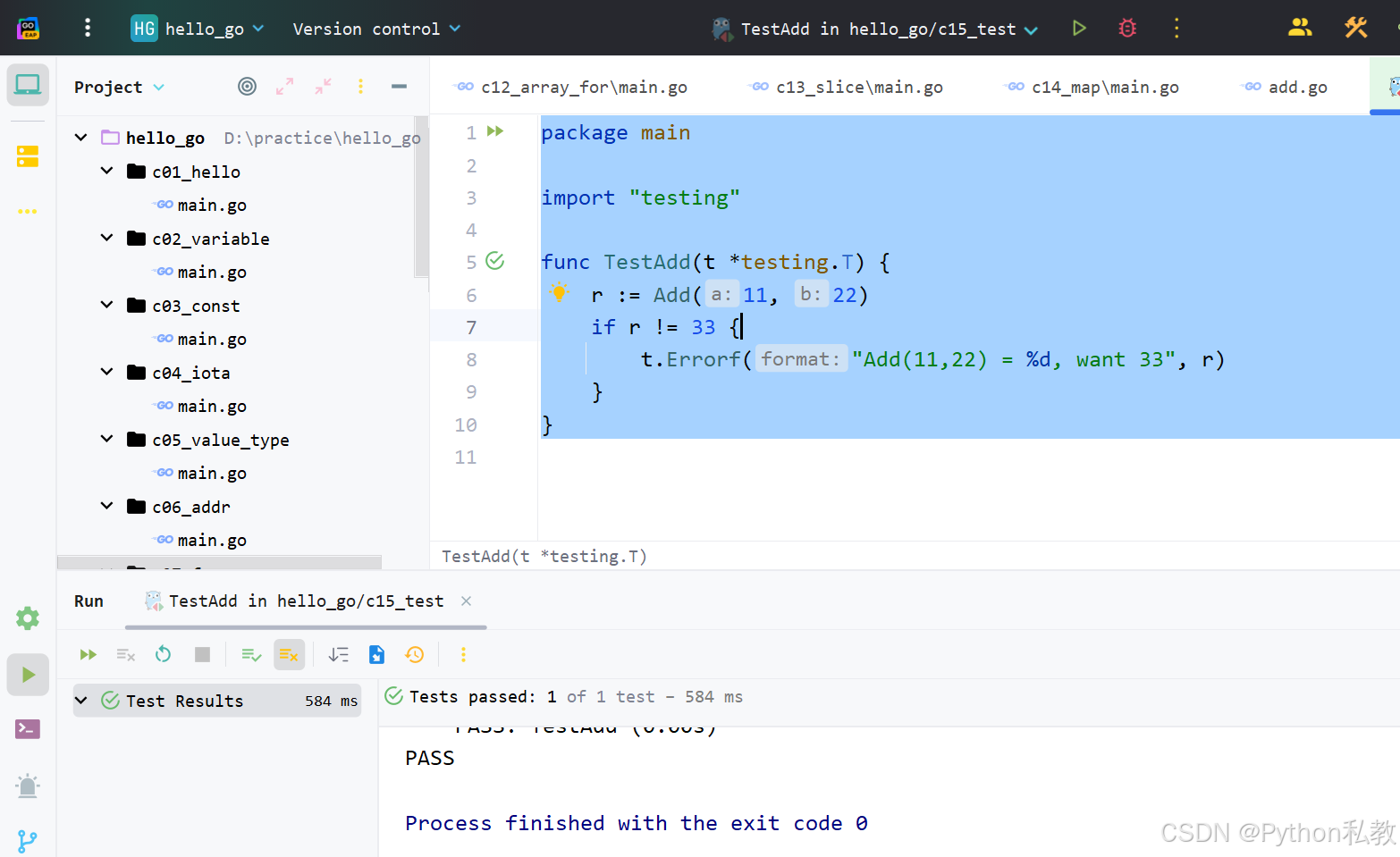Toggle the Project tool window icon
Screen dimensions: 1400x857
(x=28, y=85)
